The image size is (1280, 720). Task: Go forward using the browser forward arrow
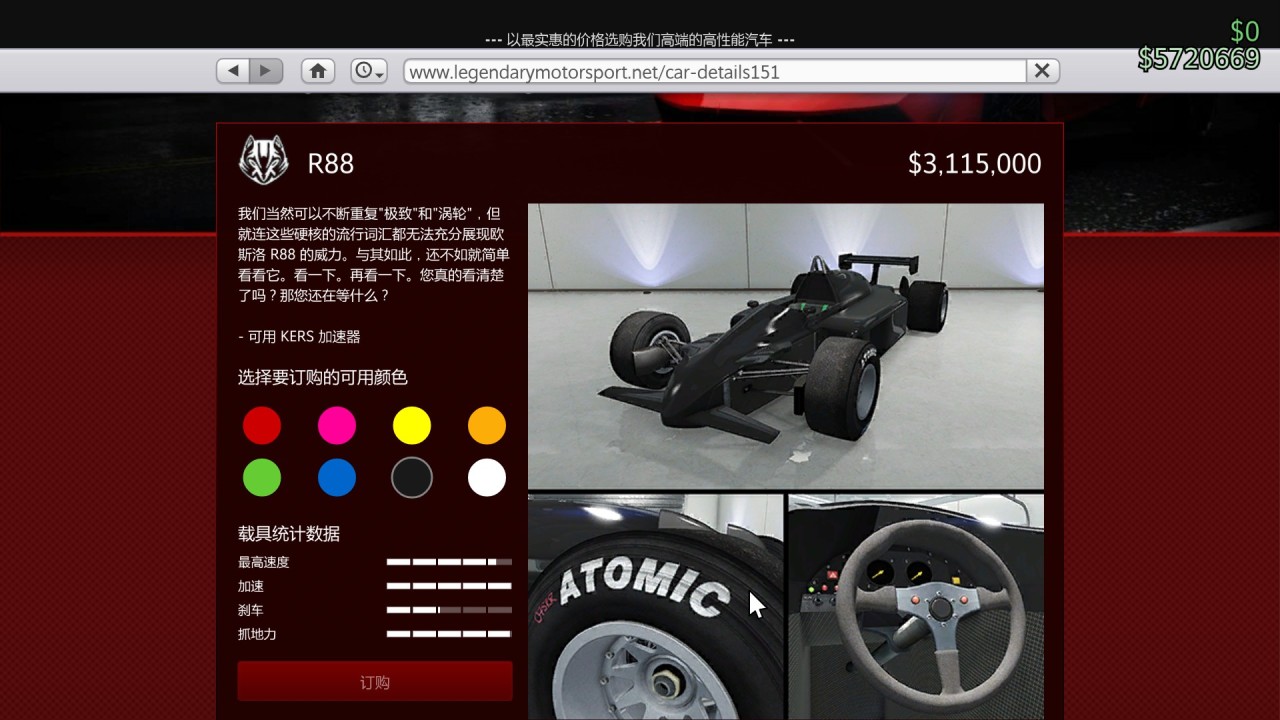point(266,71)
